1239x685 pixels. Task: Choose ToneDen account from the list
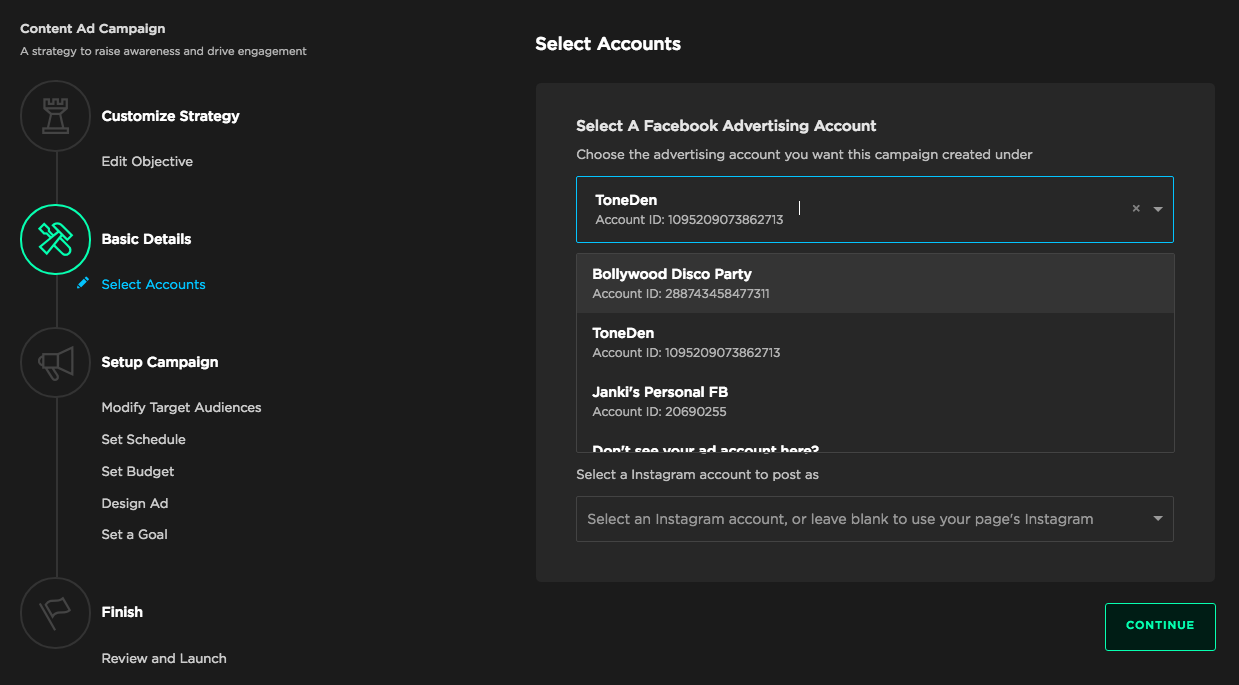875,342
